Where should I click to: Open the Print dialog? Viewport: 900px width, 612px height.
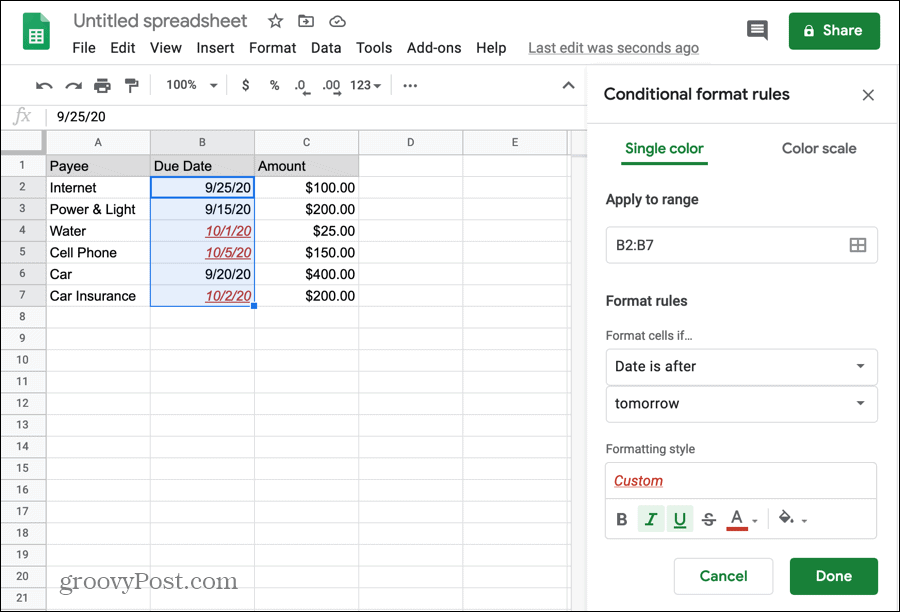coord(101,85)
